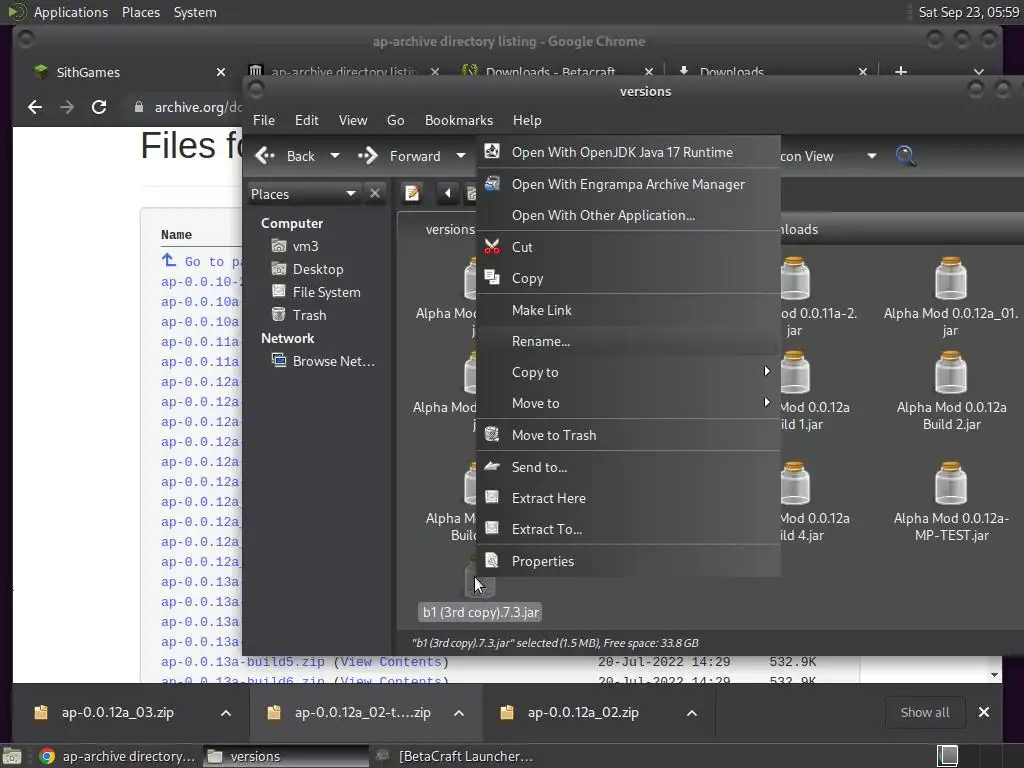Select Browse Network in sidebar

point(333,361)
